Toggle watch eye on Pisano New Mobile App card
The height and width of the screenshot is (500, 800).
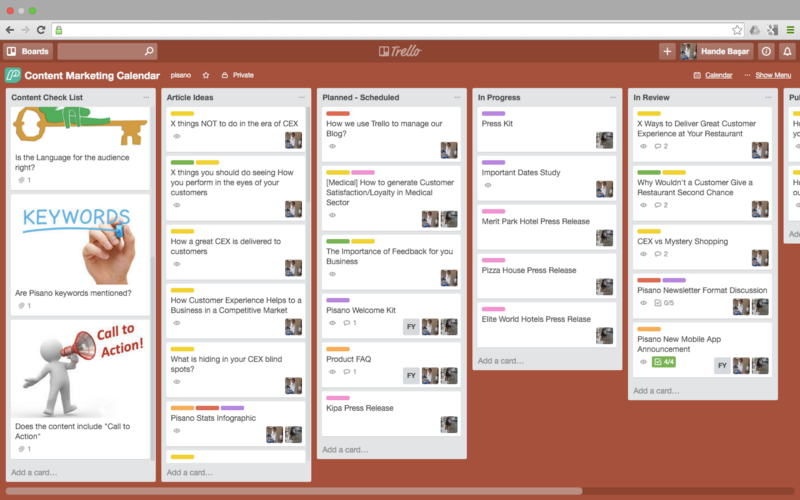point(643,362)
